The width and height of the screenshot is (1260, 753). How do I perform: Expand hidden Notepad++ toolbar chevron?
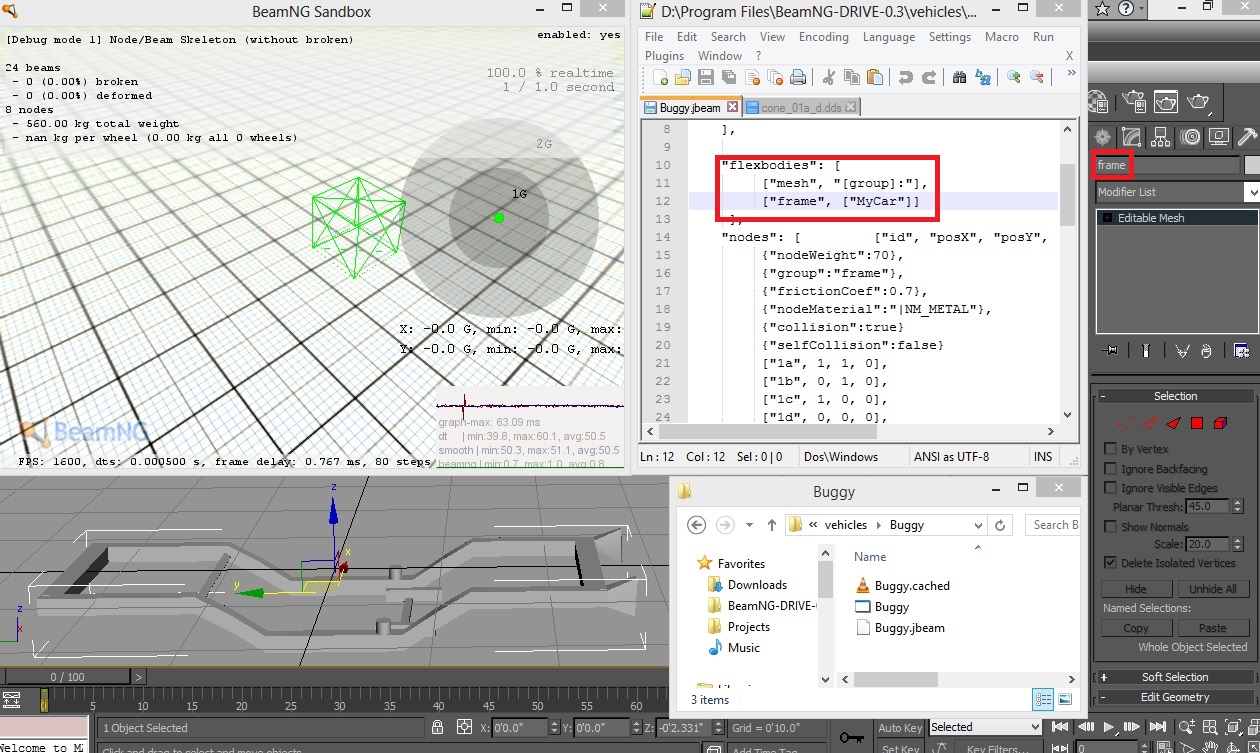[x=1071, y=73]
